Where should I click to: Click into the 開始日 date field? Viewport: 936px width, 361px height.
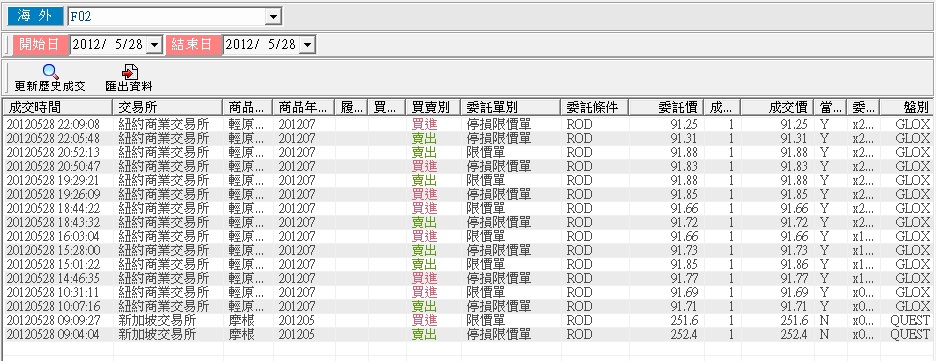pos(109,45)
